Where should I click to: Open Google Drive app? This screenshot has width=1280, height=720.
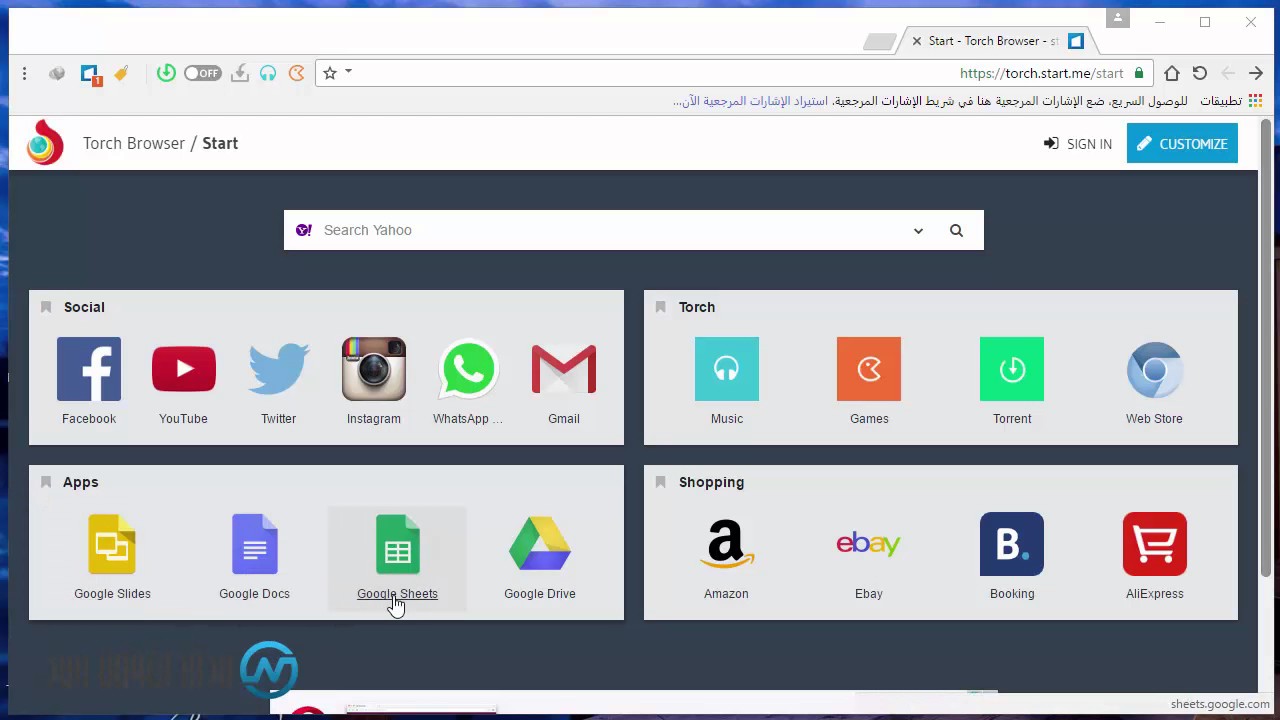pos(540,556)
